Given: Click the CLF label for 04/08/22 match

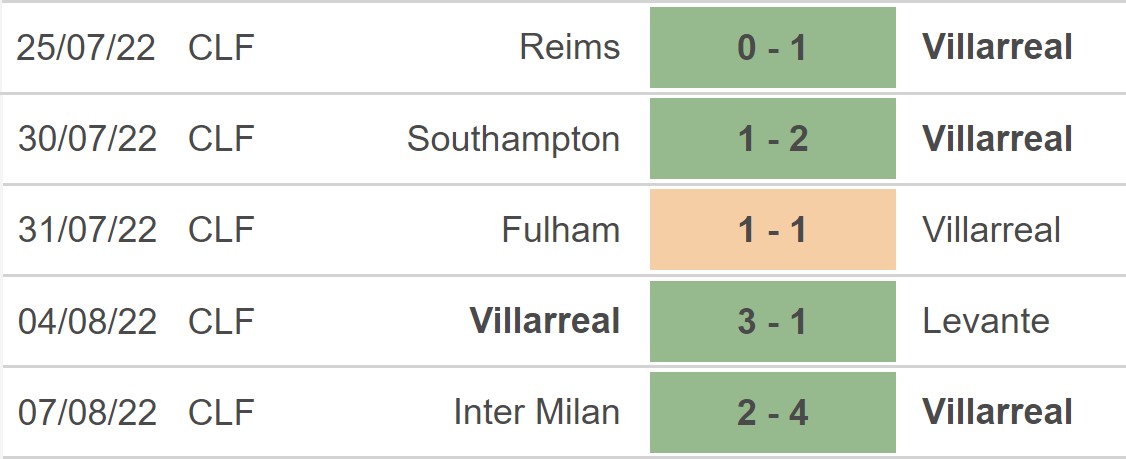Looking at the screenshot, I should coord(221,321).
